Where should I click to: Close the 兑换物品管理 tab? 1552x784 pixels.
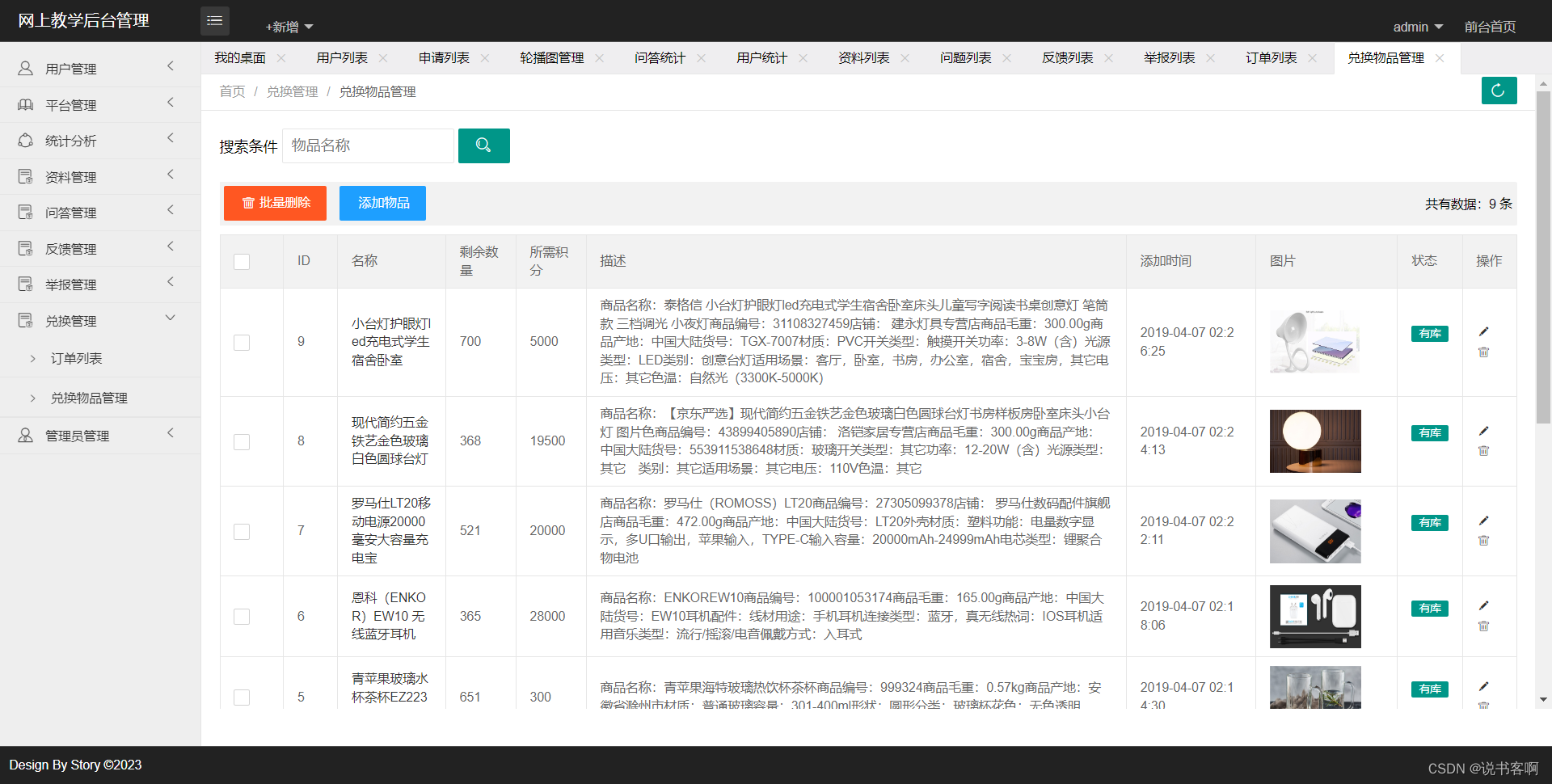click(x=1440, y=58)
